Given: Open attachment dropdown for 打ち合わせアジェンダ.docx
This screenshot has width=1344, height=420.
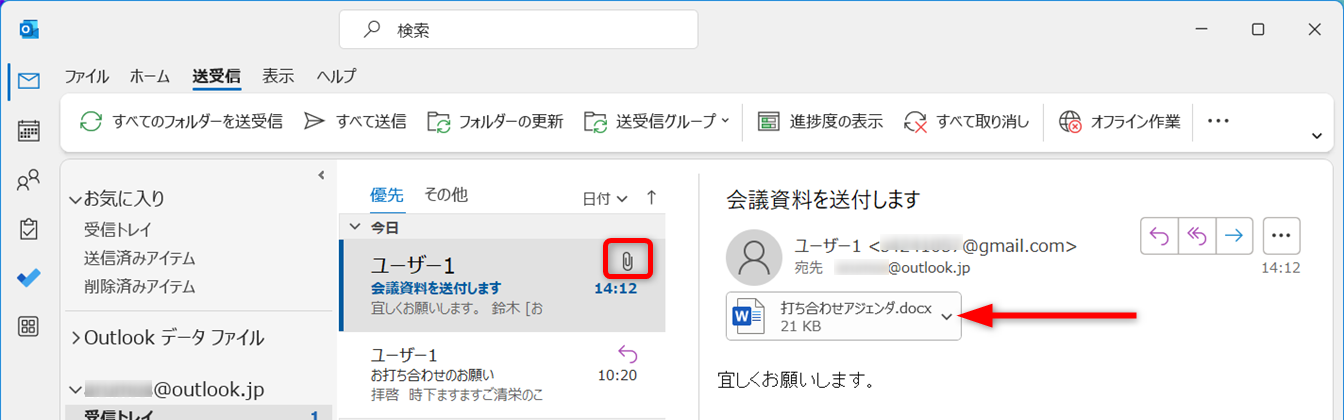Looking at the screenshot, I should (x=946, y=317).
